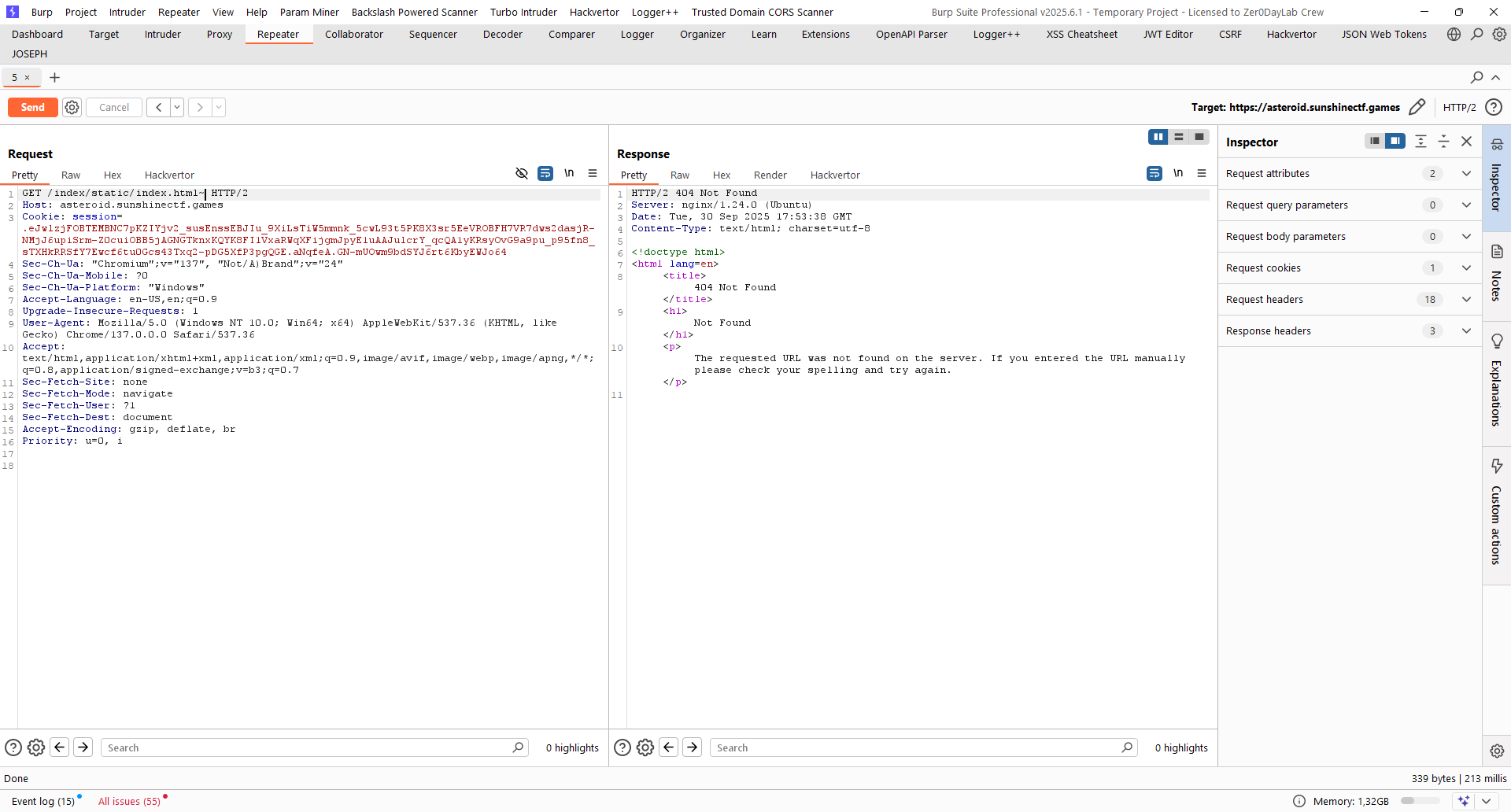Open the Request search help icon
This screenshot has width=1511, height=812.
click(13, 747)
